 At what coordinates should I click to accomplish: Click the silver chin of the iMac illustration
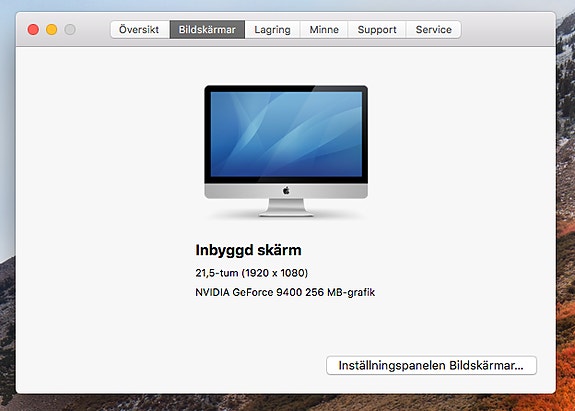click(x=286, y=191)
